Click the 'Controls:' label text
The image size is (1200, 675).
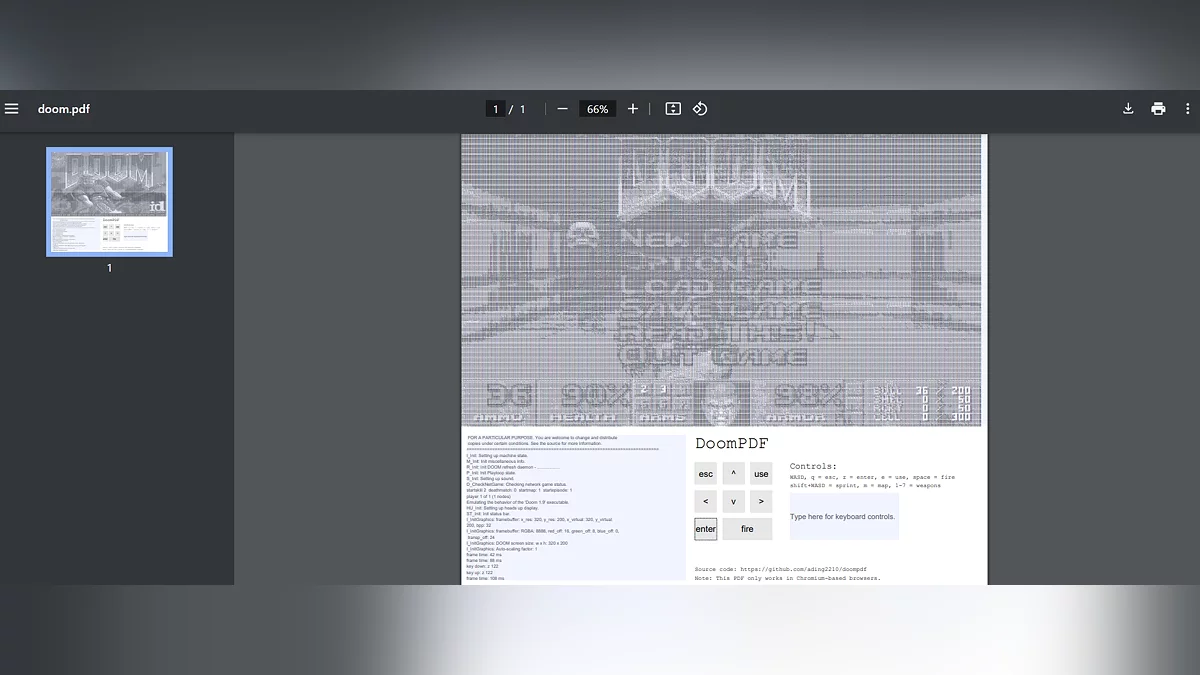(813, 466)
